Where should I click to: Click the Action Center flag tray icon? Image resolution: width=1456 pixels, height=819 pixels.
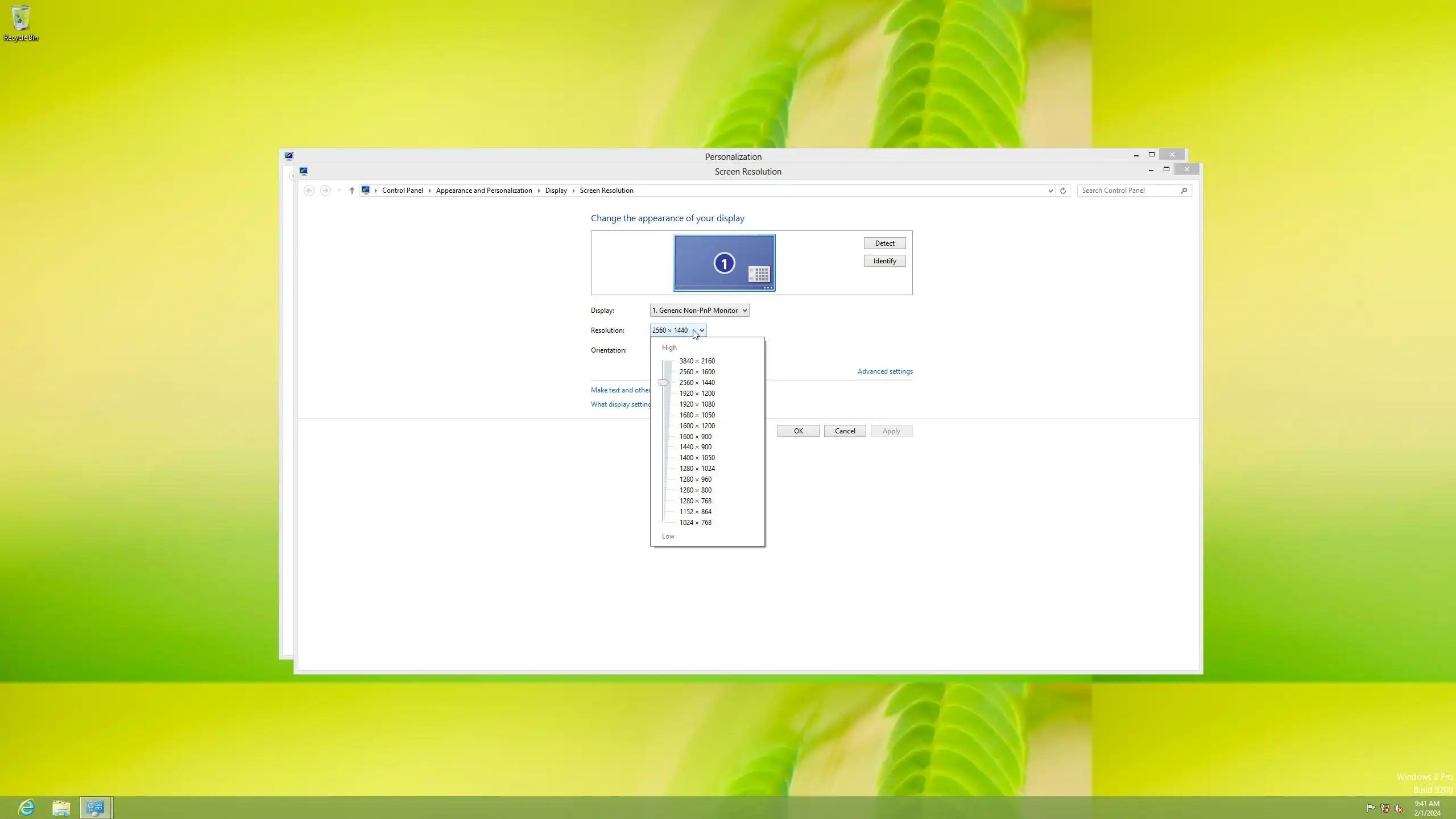pyautogui.click(x=1371, y=808)
